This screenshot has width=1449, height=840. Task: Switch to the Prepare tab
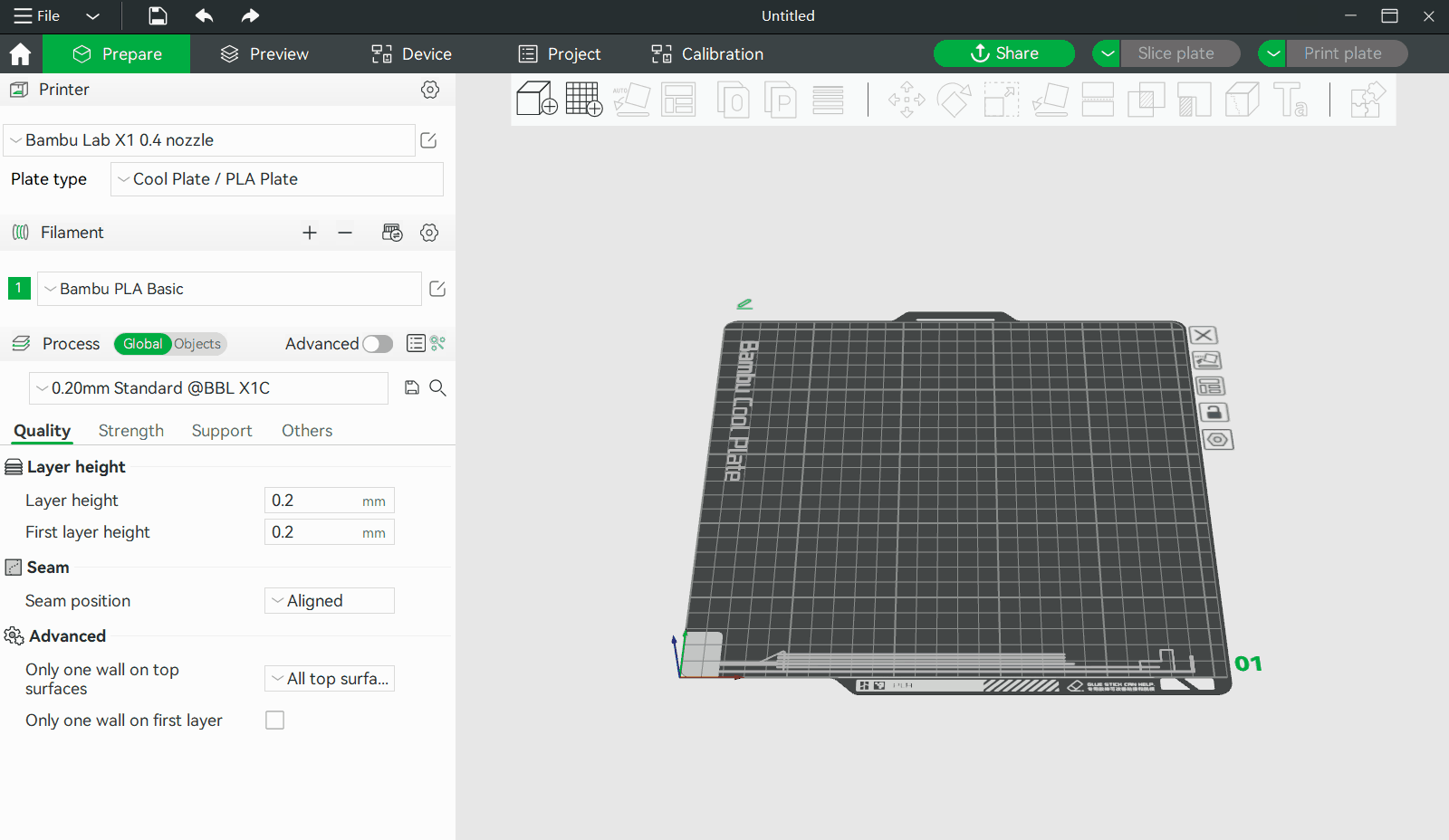(117, 54)
